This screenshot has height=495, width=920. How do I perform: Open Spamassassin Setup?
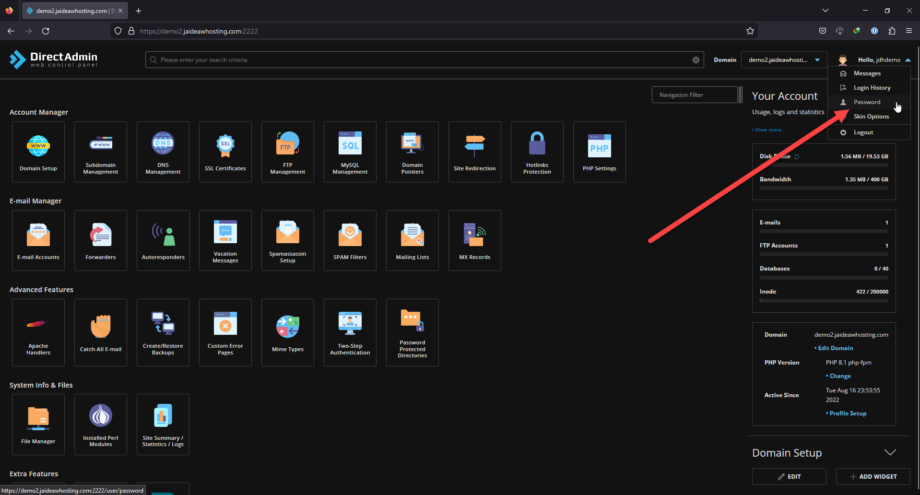pyautogui.click(x=288, y=240)
